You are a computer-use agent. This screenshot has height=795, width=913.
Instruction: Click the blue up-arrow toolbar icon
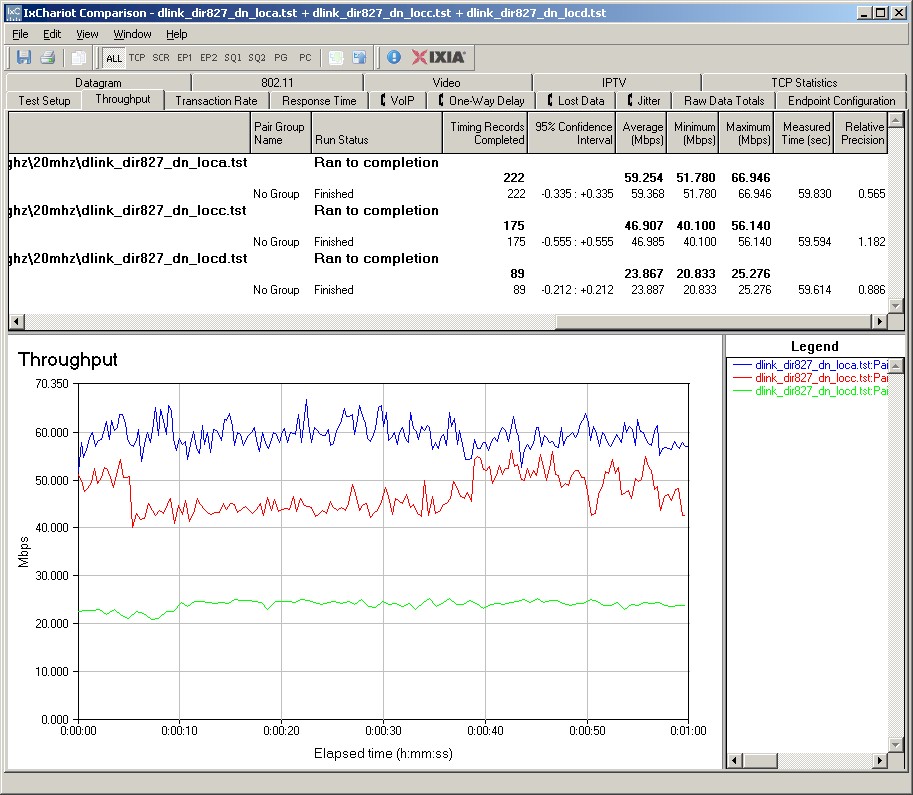click(359, 57)
